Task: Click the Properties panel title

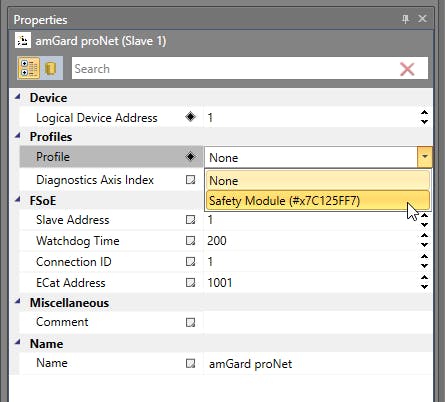Action: tap(40, 20)
